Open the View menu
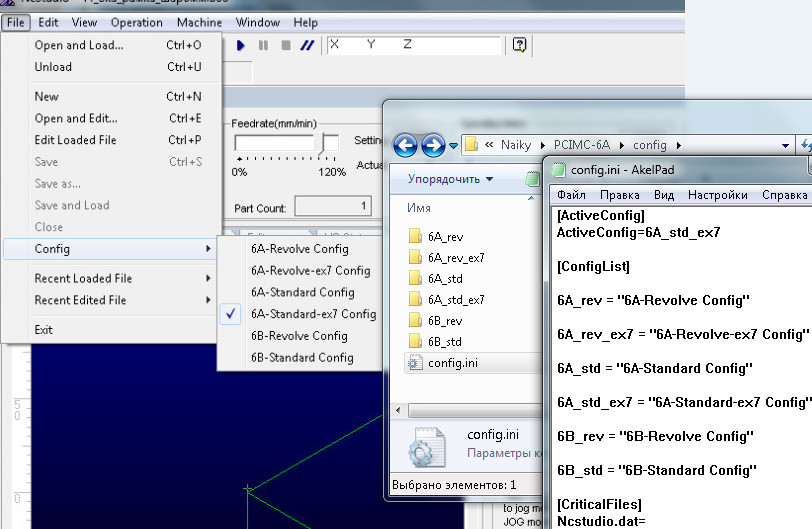The height and width of the screenshot is (529, 812). click(x=84, y=23)
